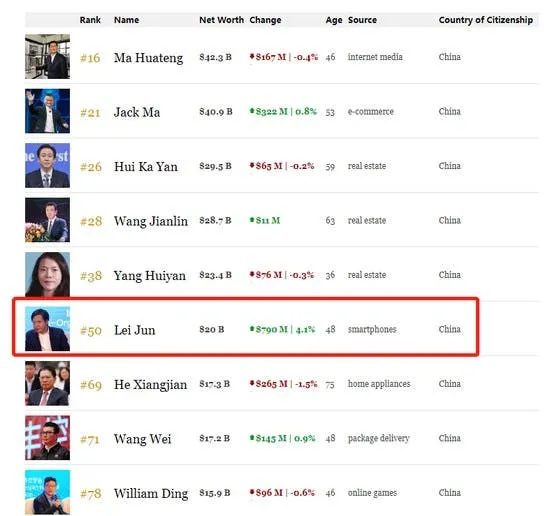The width and height of the screenshot is (550, 516).
Task: Open the Jack Ma name link
Action: pos(137,112)
